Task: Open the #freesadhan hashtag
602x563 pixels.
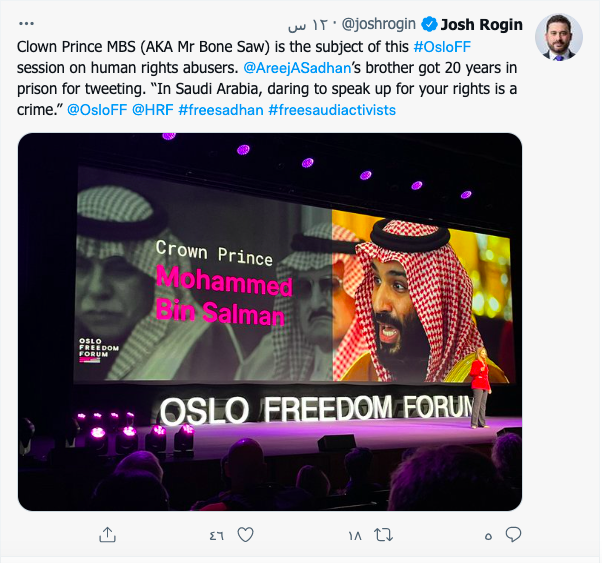Action: [x=221, y=110]
